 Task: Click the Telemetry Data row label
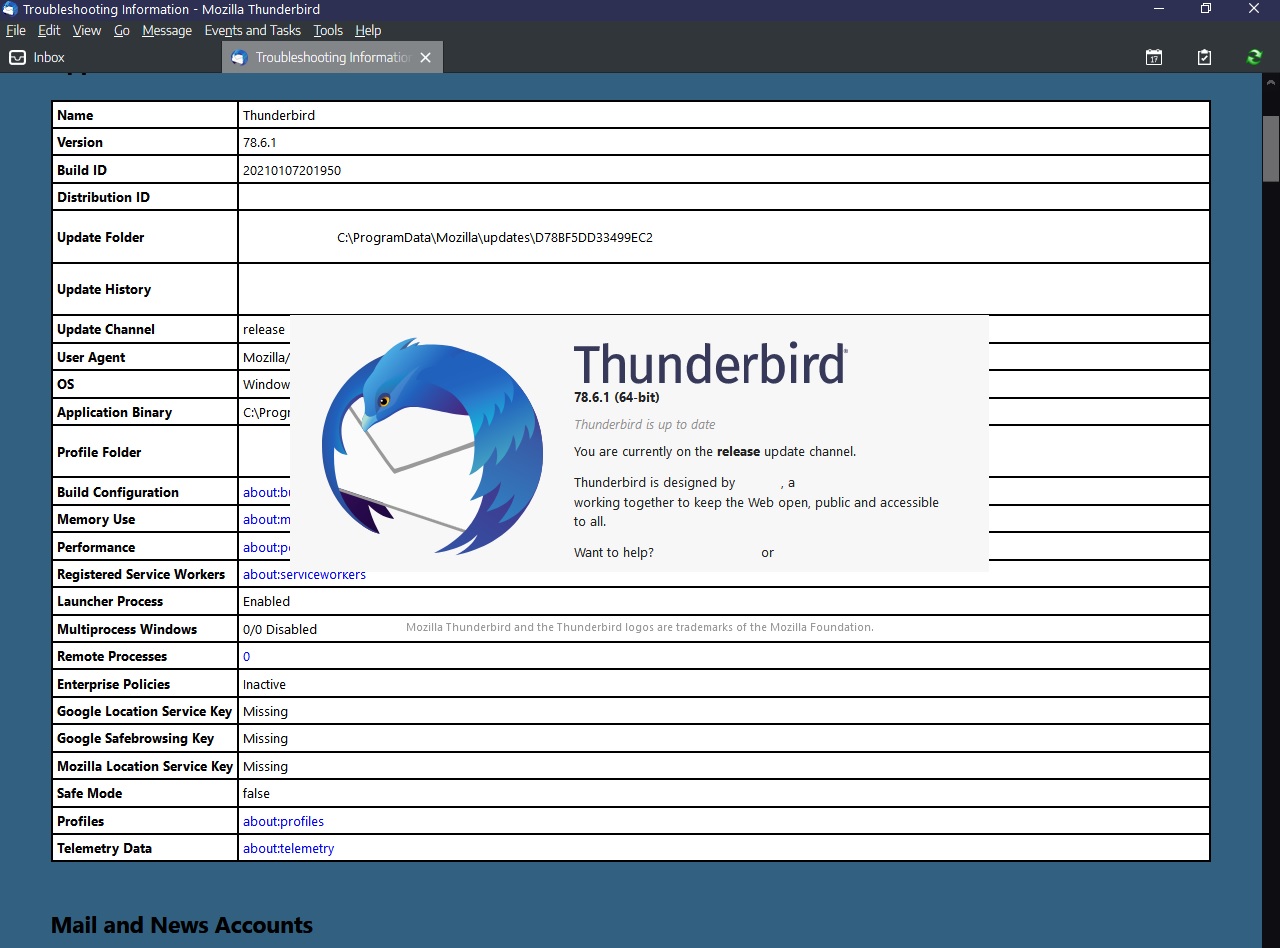pyautogui.click(x=104, y=849)
